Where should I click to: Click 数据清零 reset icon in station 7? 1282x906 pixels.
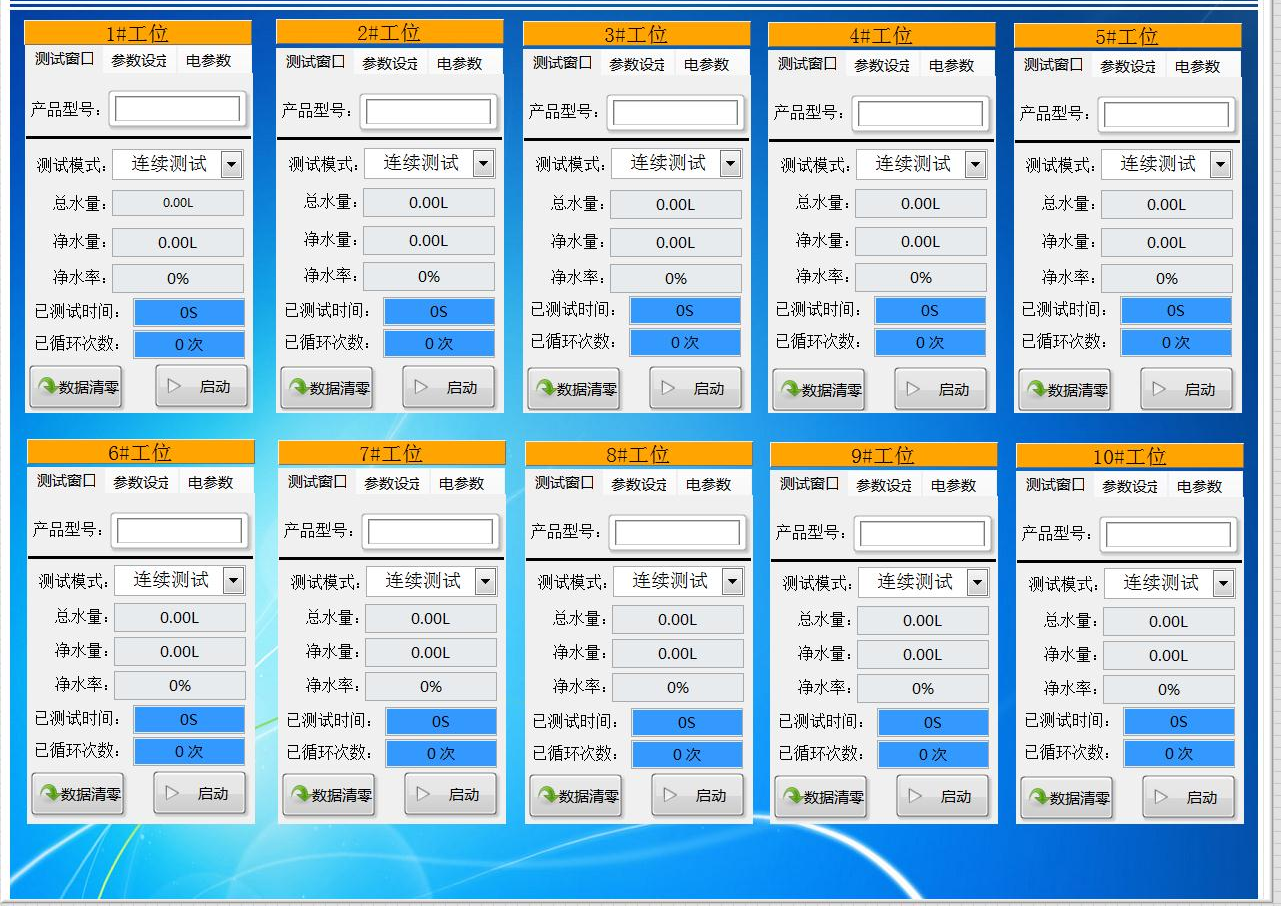pos(300,796)
